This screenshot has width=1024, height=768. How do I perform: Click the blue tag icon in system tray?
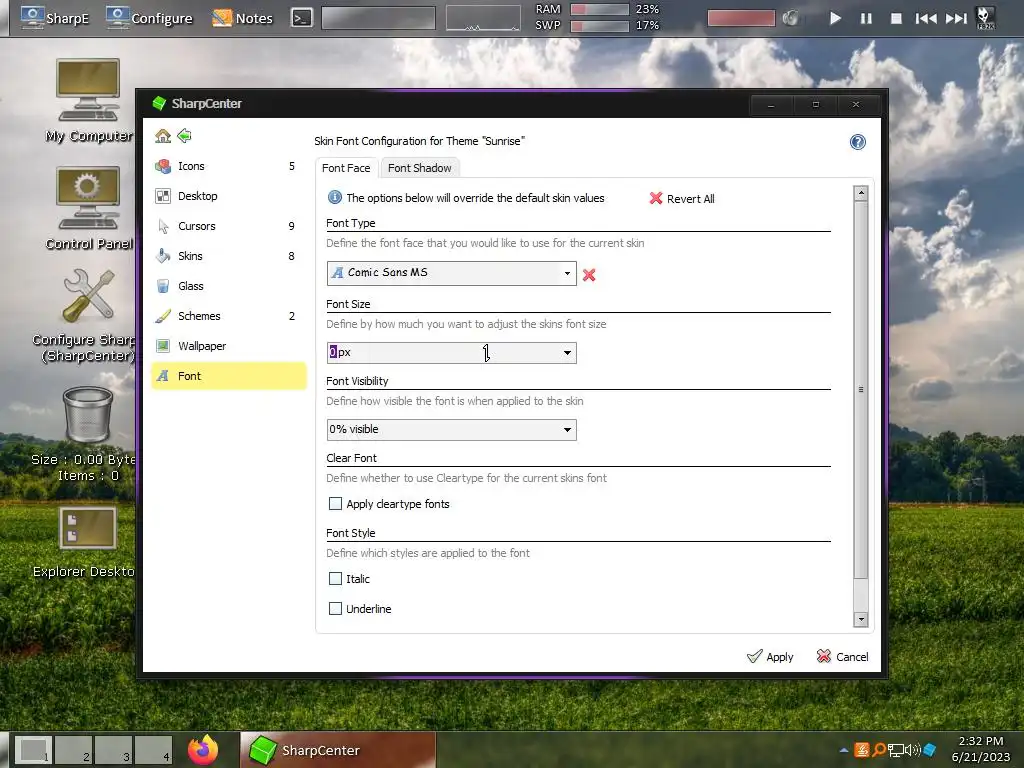click(930, 750)
